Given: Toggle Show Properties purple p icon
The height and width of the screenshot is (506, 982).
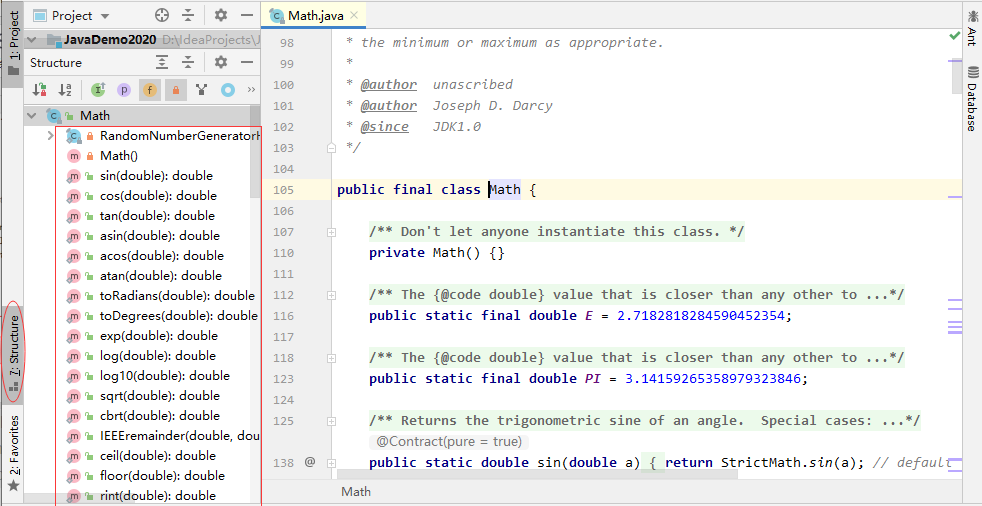Looking at the screenshot, I should 124,90.
